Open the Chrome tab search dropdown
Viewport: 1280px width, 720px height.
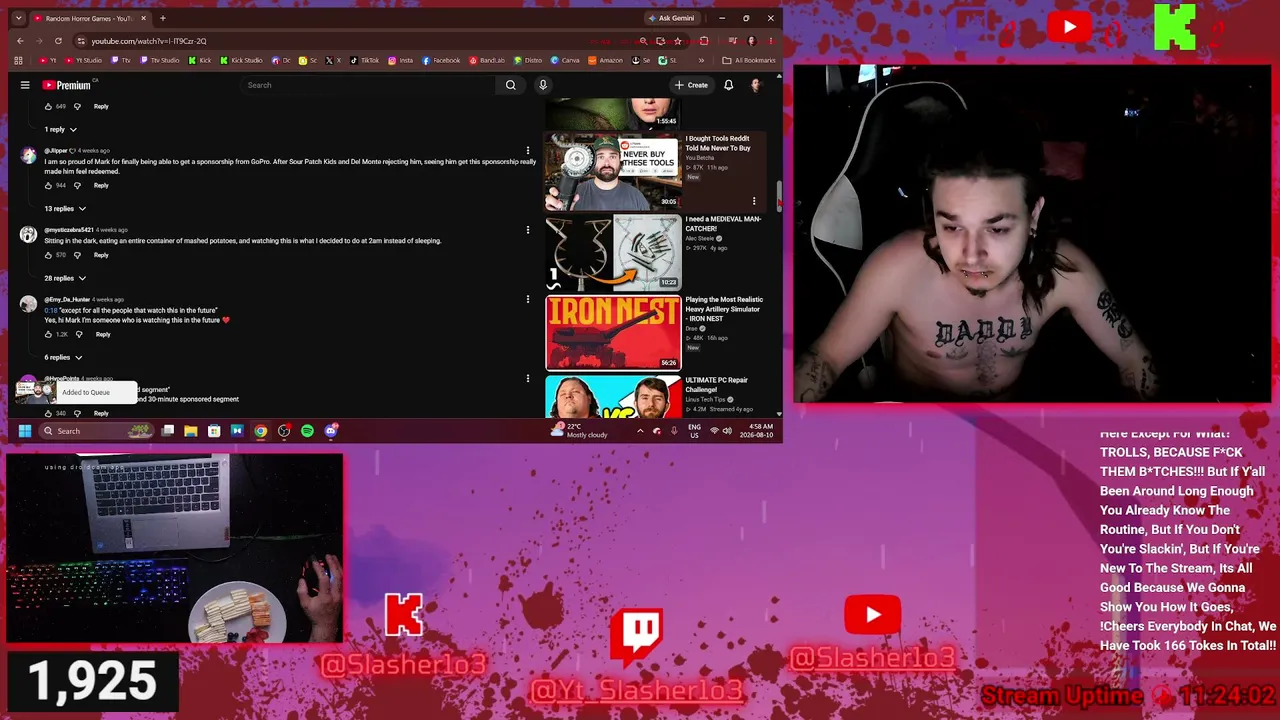(18, 18)
